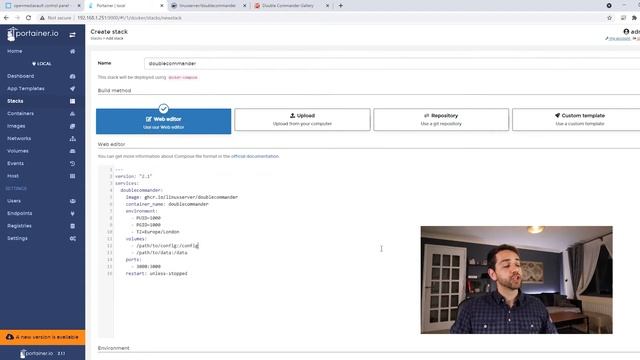Image resolution: width=640 pixels, height=360 pixels.
Task: Click the LOCAL endpoint label
Action: point(42,64)
